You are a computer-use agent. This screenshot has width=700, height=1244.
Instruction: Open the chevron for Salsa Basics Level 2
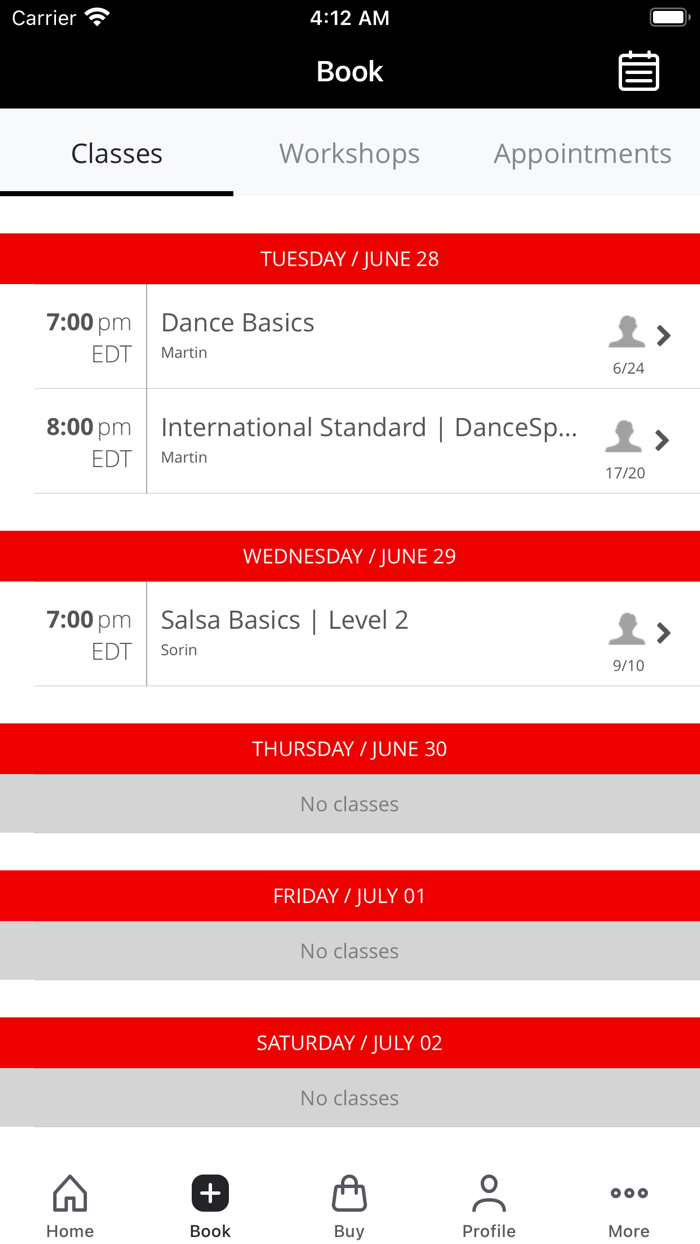663,633
